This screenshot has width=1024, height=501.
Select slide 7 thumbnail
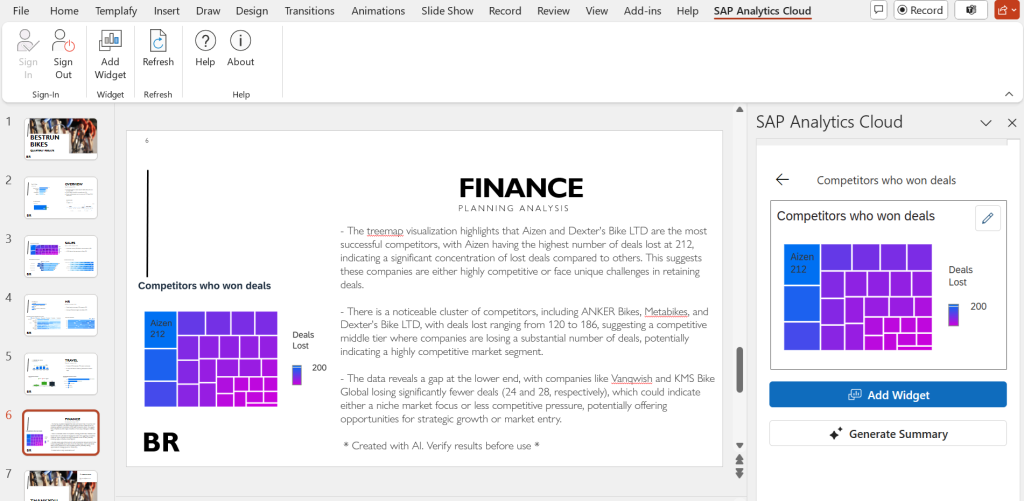(x=61, y=486)
